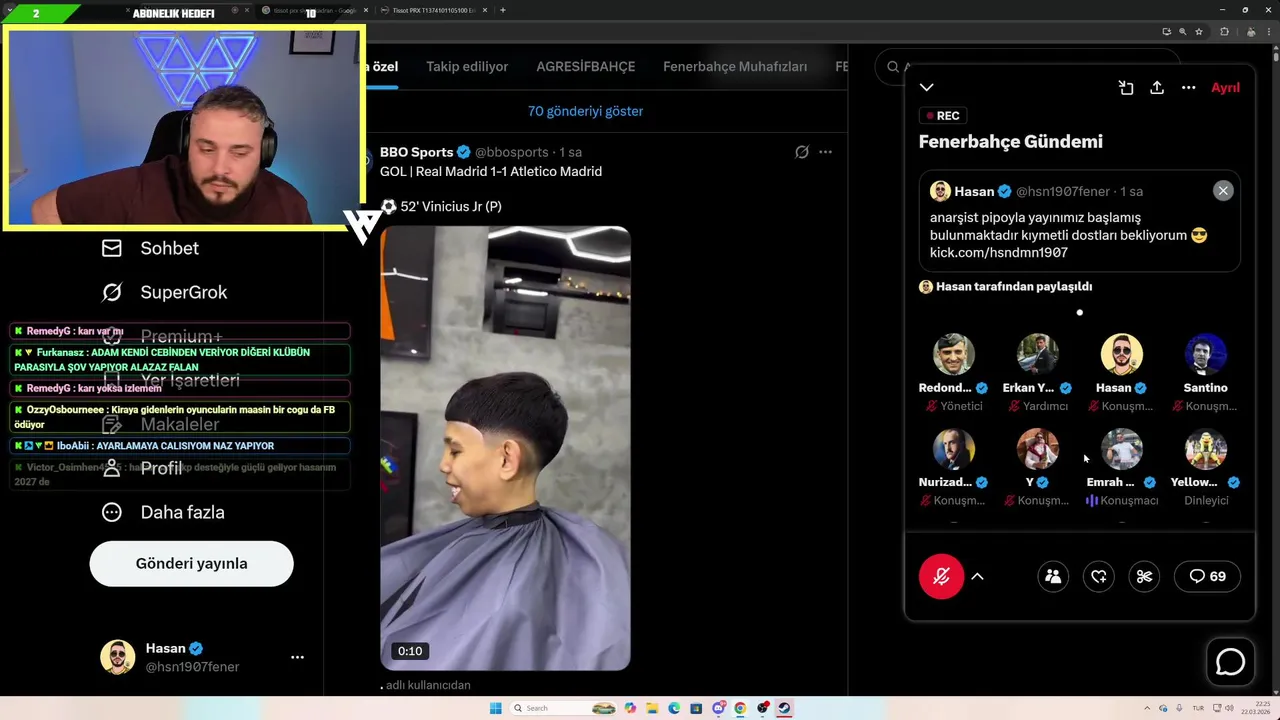This screenshot has width=1280, height=720.
Task: Open floating Grok chat bubble
Action: click(x=1230, y=663)
